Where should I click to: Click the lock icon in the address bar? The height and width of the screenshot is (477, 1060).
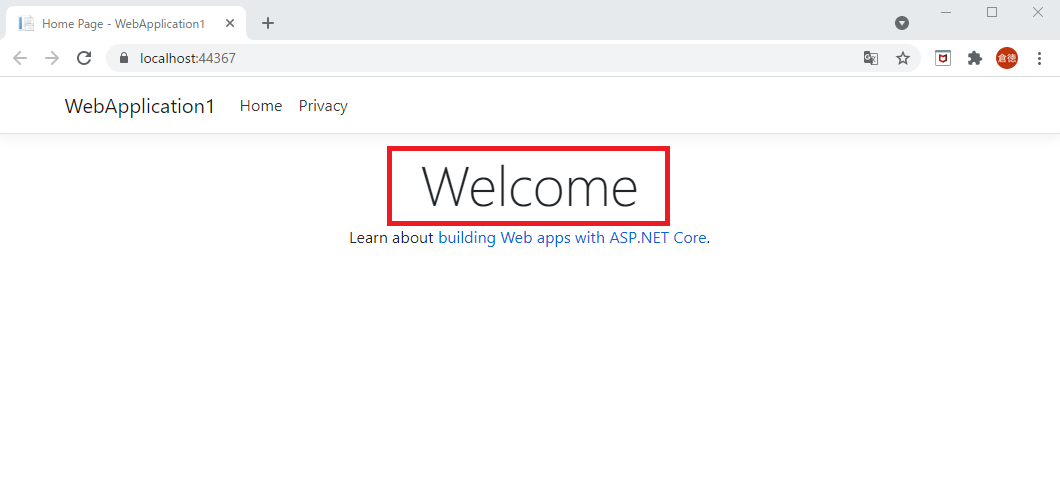(x=123, y=58)
